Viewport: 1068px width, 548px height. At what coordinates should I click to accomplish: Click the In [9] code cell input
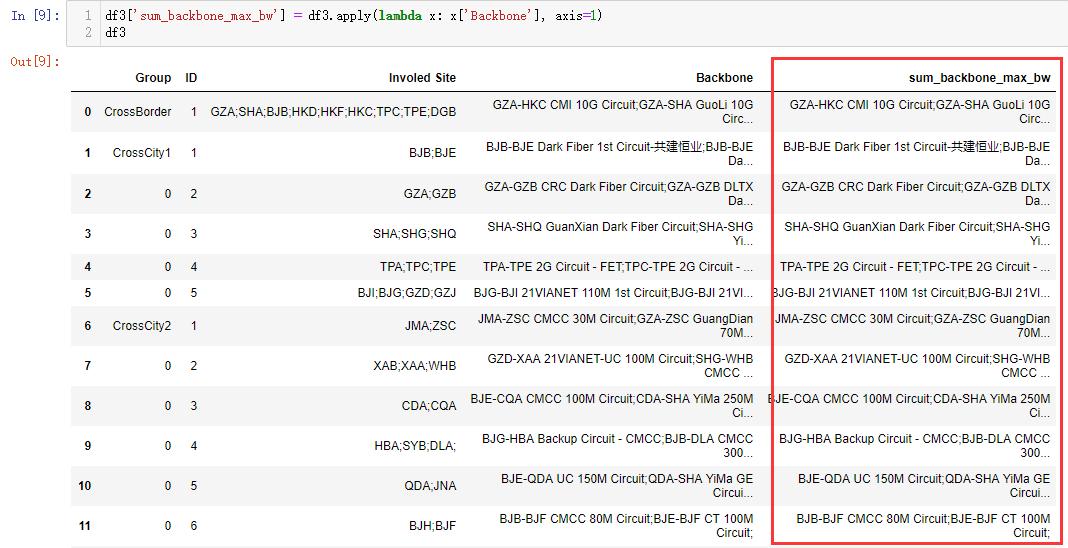point(567,24)
